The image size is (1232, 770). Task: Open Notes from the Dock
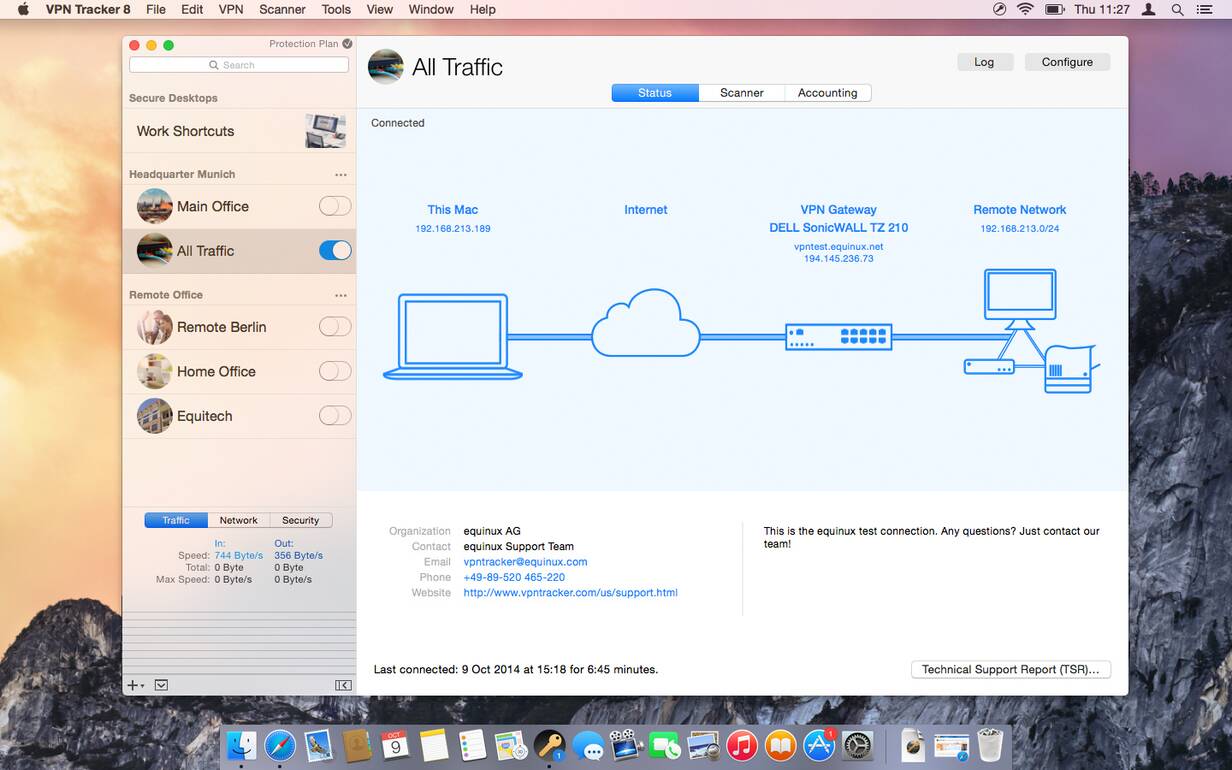point(434,745)
